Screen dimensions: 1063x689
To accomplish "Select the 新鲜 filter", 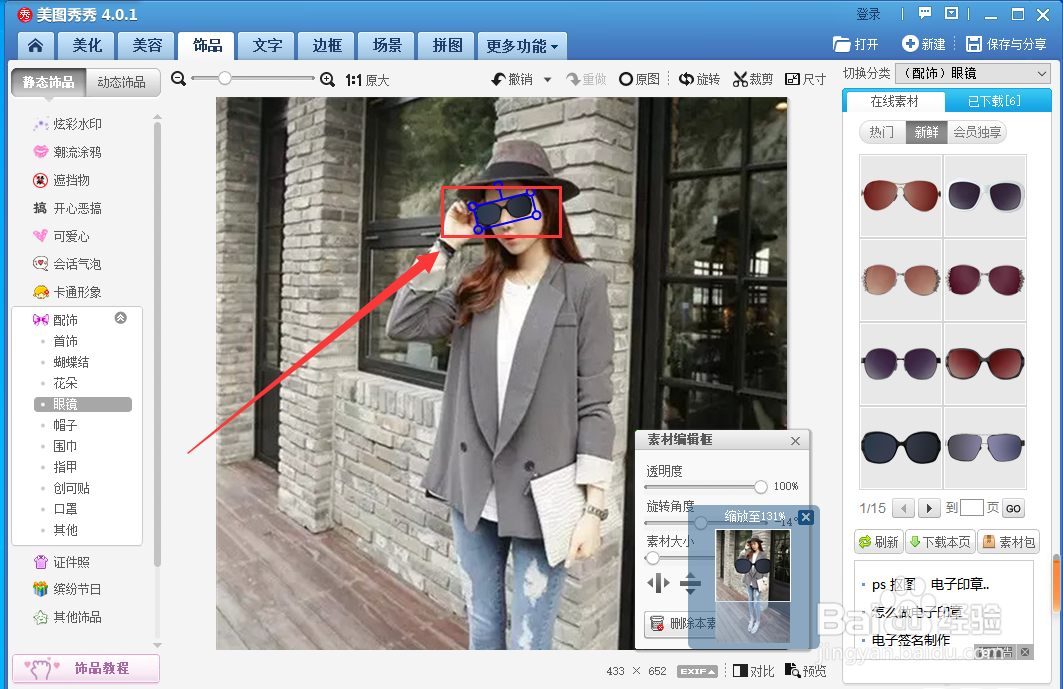I will click(926, 132).
